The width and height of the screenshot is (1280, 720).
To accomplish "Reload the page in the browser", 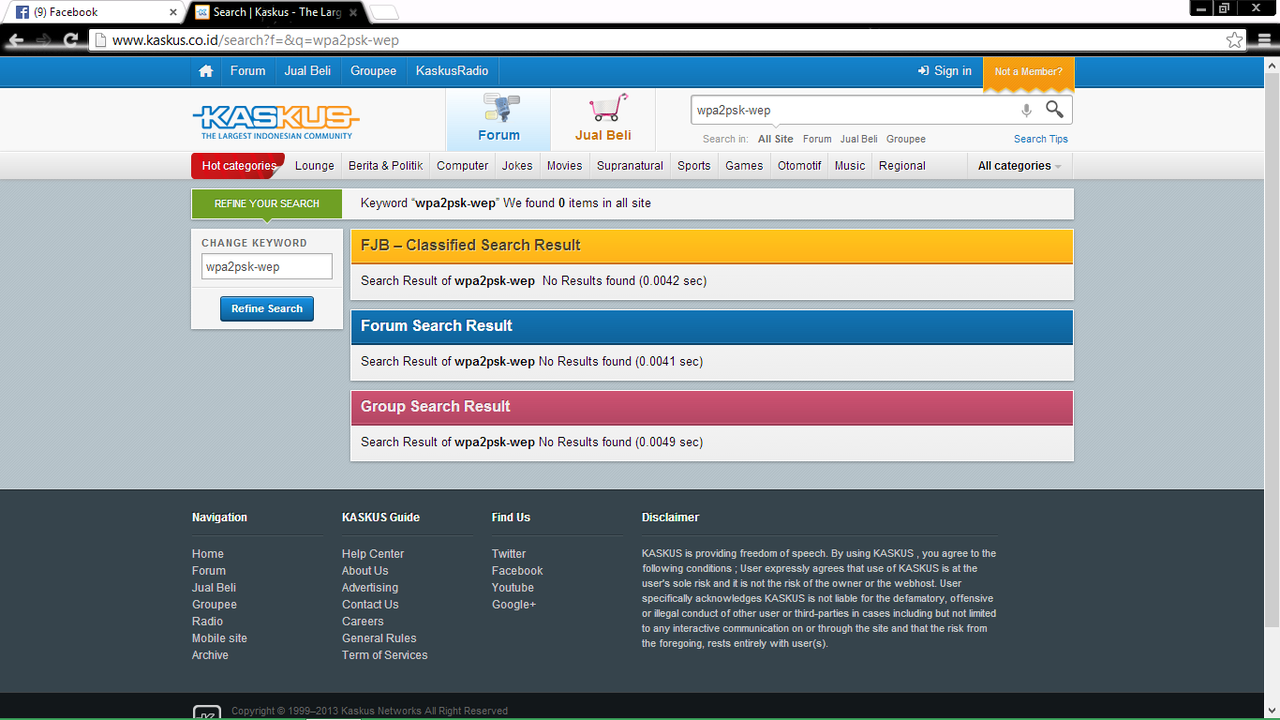I will pyautogui.click(x=70, y=40).
